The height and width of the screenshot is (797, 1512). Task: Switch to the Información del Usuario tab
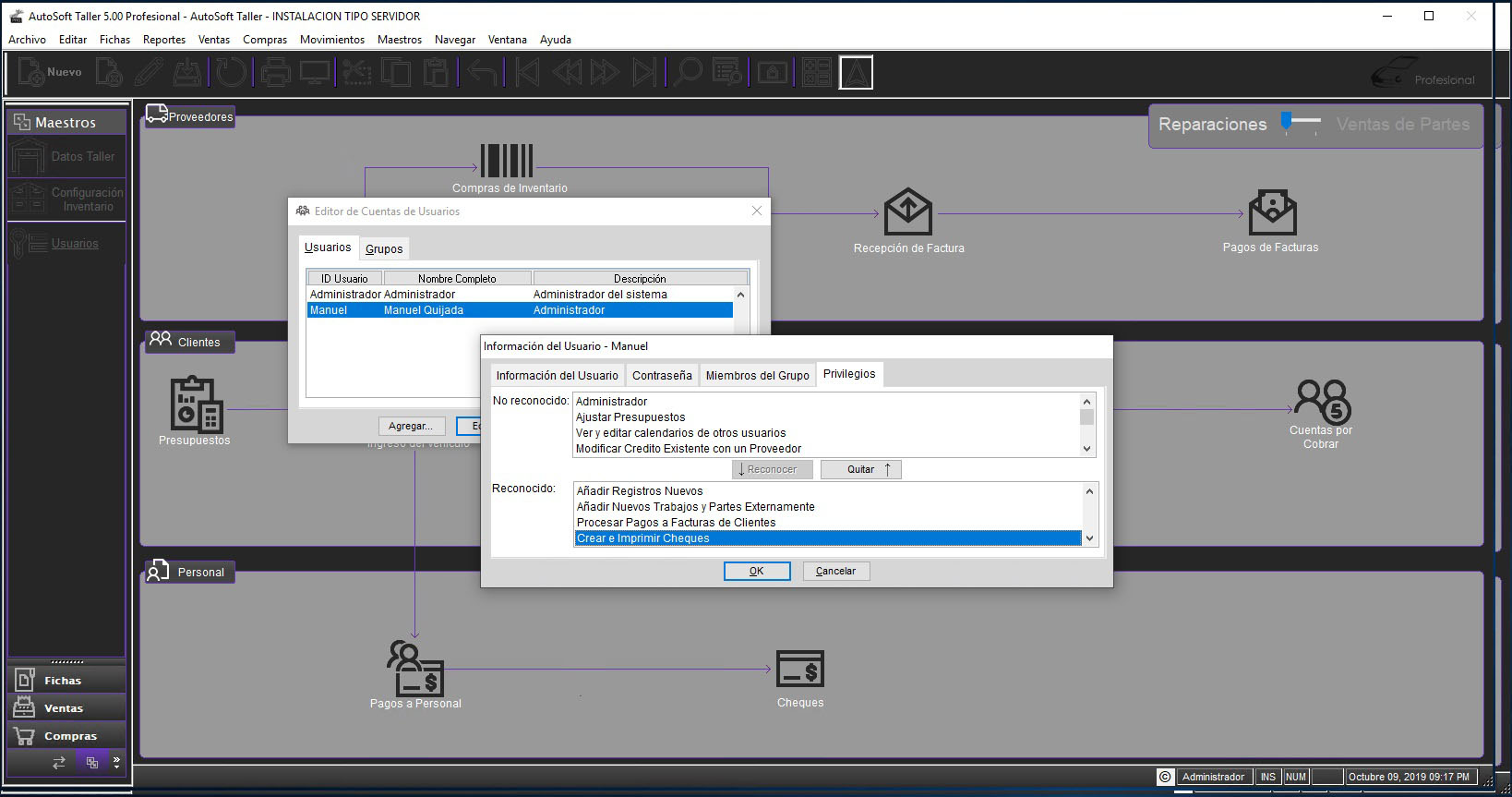(557, 375)
